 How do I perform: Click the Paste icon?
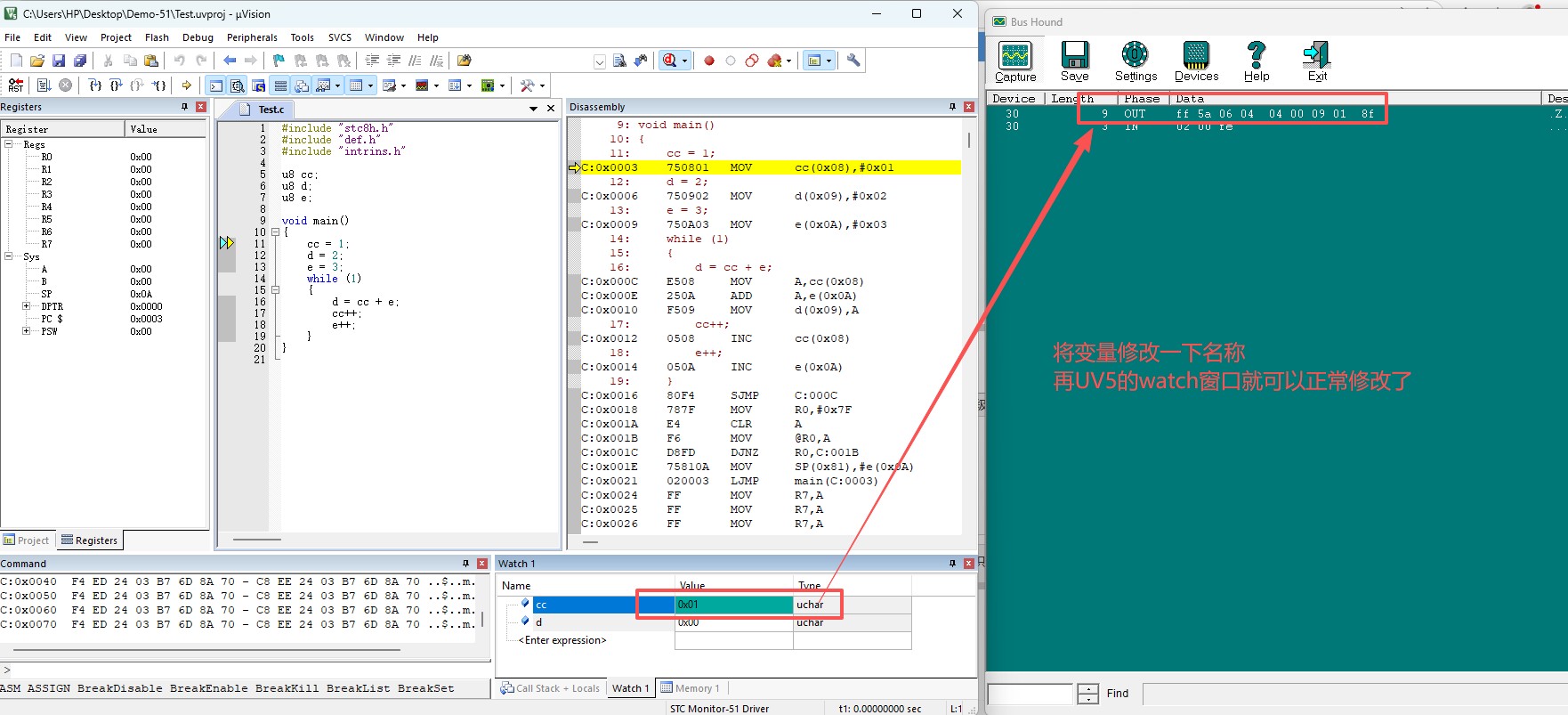(151, 61)
